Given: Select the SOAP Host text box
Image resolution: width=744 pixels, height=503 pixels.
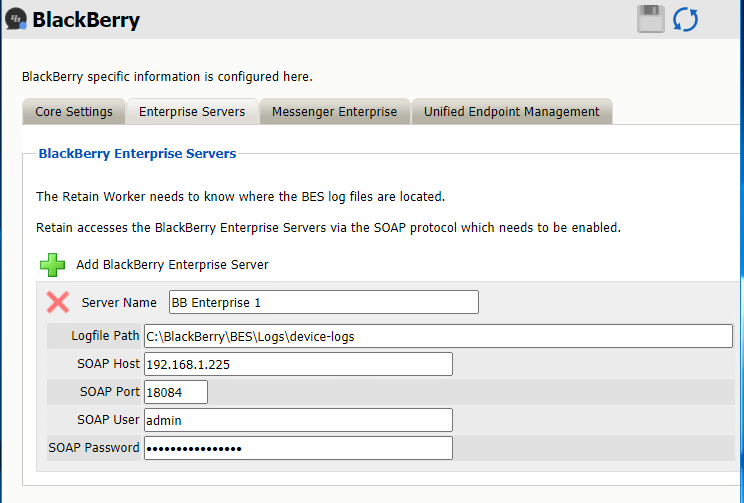Looking at the screenshot, I should [298, 364].
